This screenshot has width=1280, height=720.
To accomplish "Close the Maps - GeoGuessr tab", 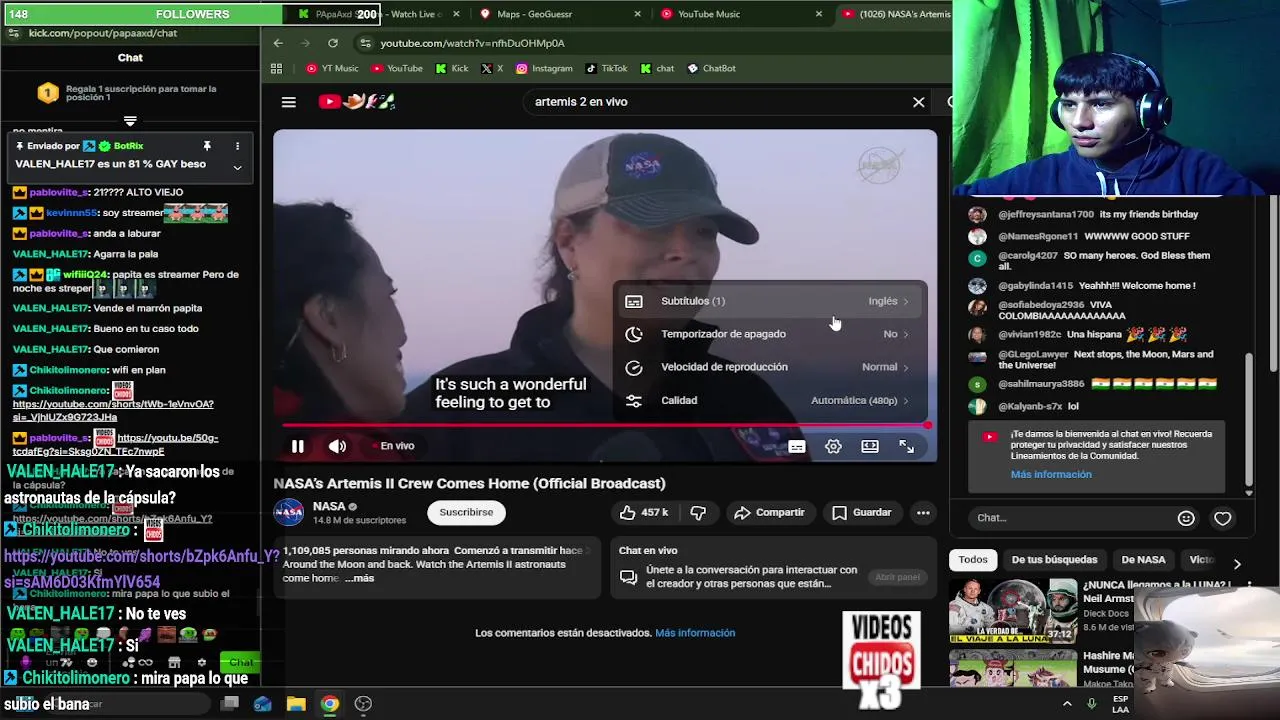I will tap(638, 14).
